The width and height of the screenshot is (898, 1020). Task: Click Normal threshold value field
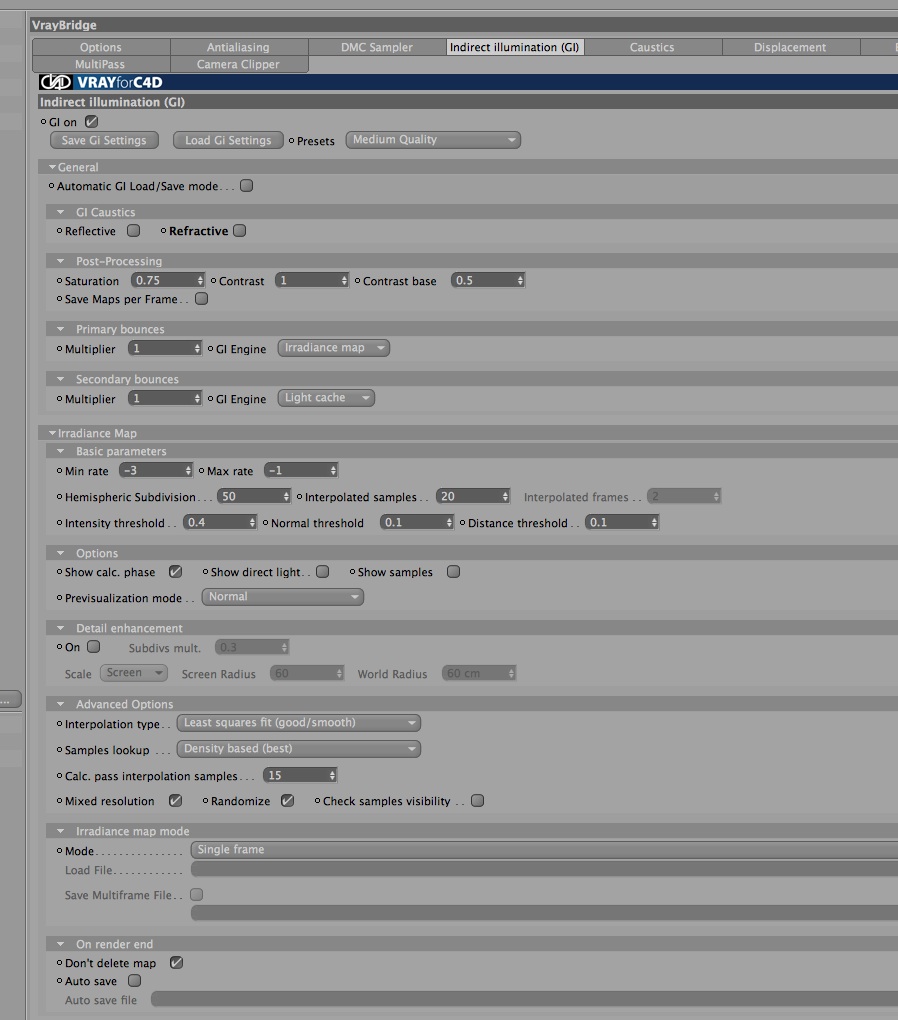(413, 522)
